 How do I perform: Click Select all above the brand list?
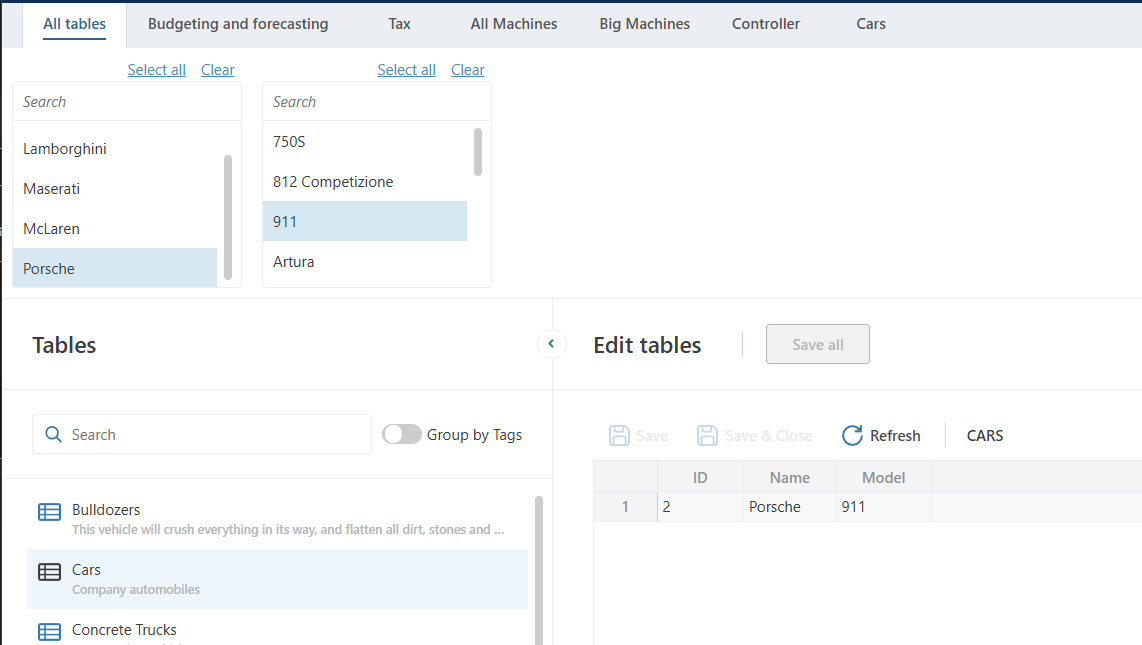(156, 70)
